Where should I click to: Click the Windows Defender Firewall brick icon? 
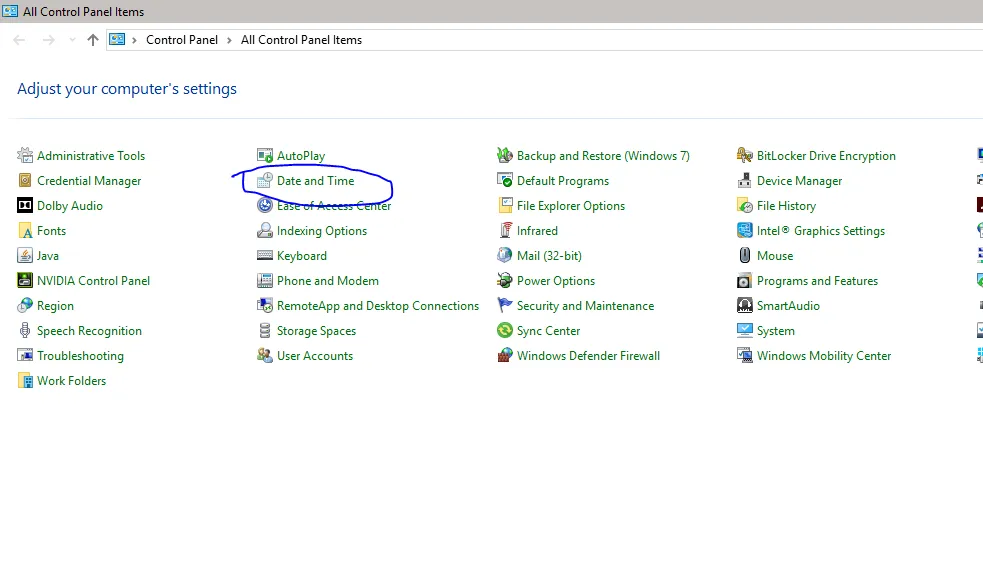(505, 356)
